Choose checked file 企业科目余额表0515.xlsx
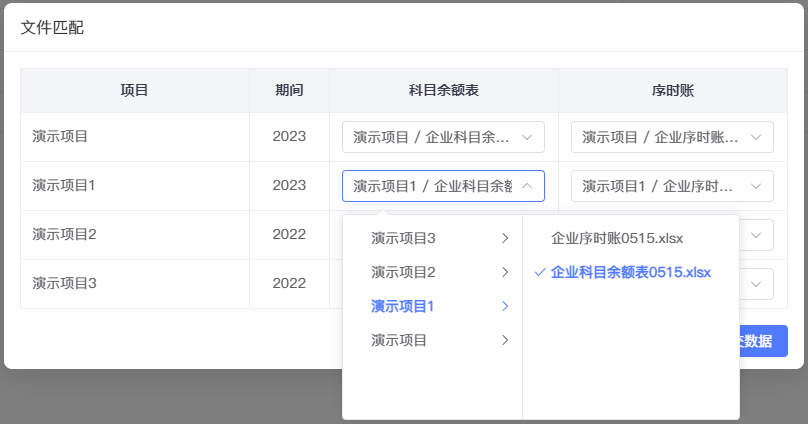 click(x=631, y=272)
